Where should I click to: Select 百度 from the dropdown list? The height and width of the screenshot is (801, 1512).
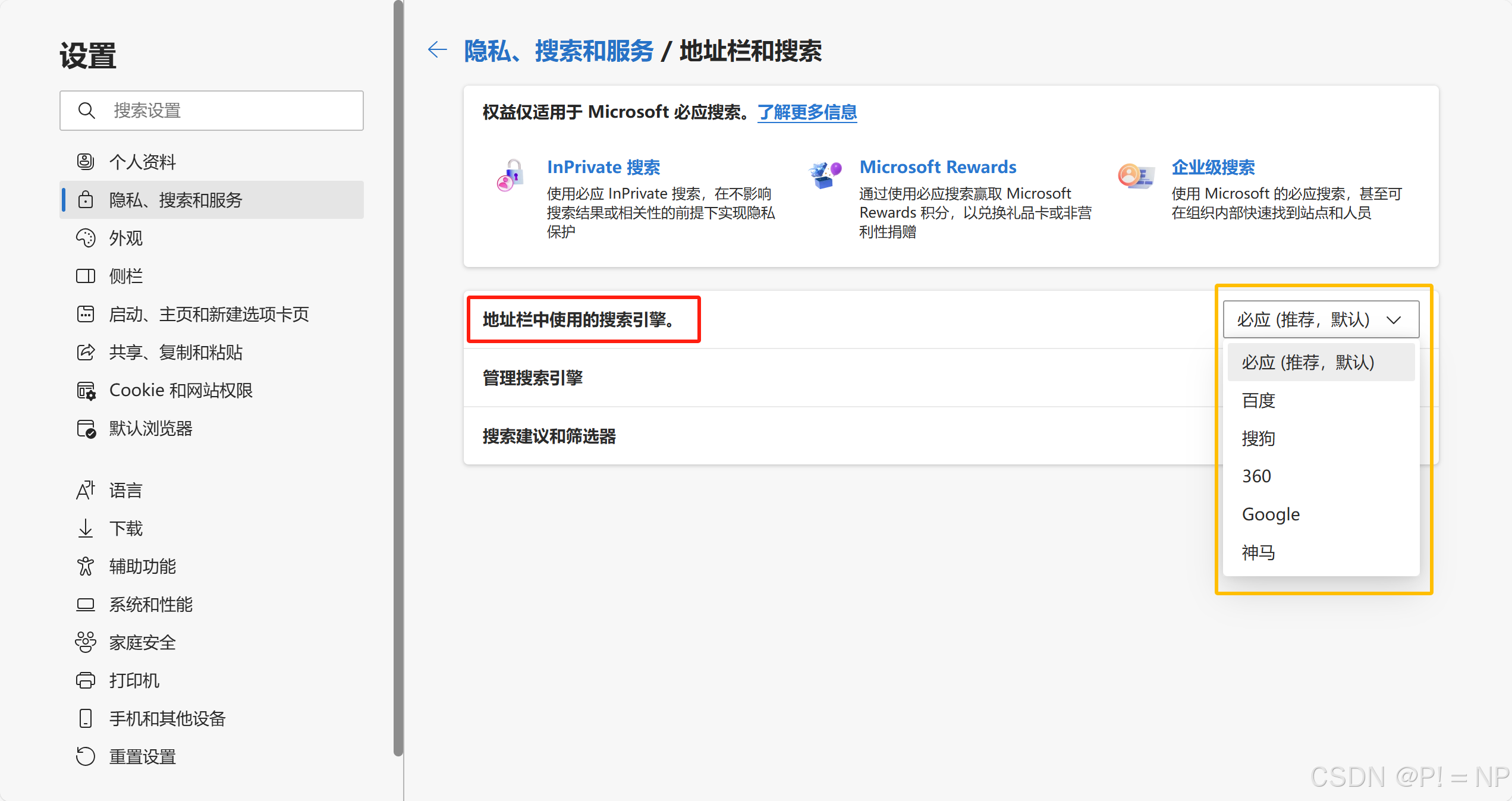pyautogui.click(x=1259, y=400)
